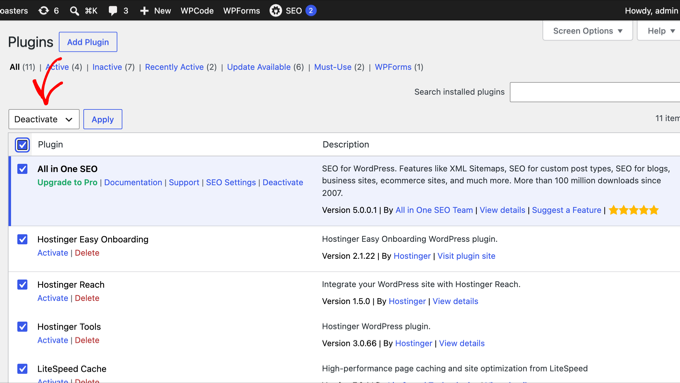Image resolution: width=680 pixels, height=383 pixels.
Task: View details for Hostinger Reach
Action: click(x=455, y=301)
